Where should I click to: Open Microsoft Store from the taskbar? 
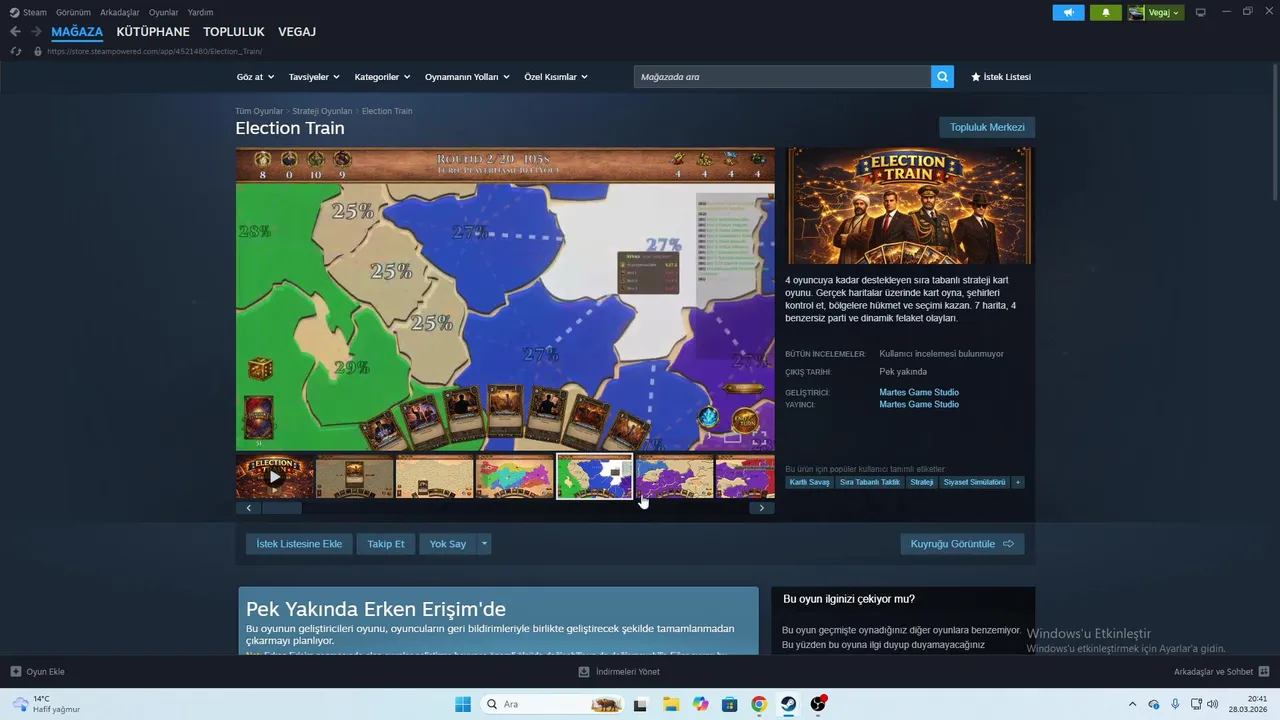(729, 704)
